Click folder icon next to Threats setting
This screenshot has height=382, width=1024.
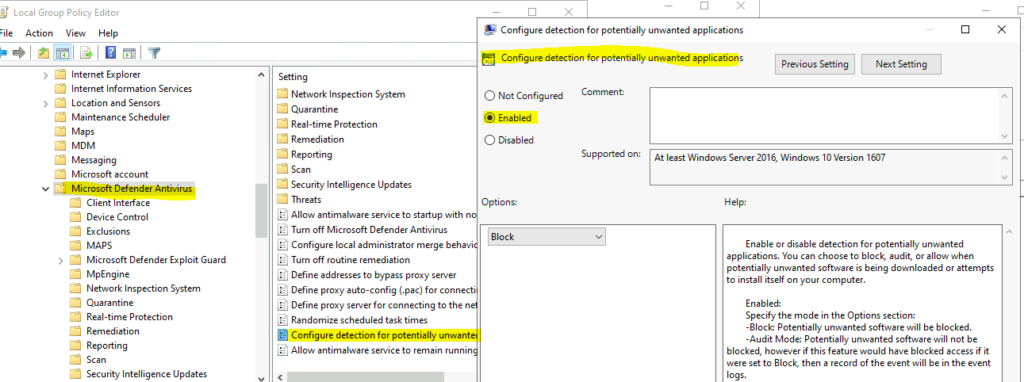tap(282, 199)
